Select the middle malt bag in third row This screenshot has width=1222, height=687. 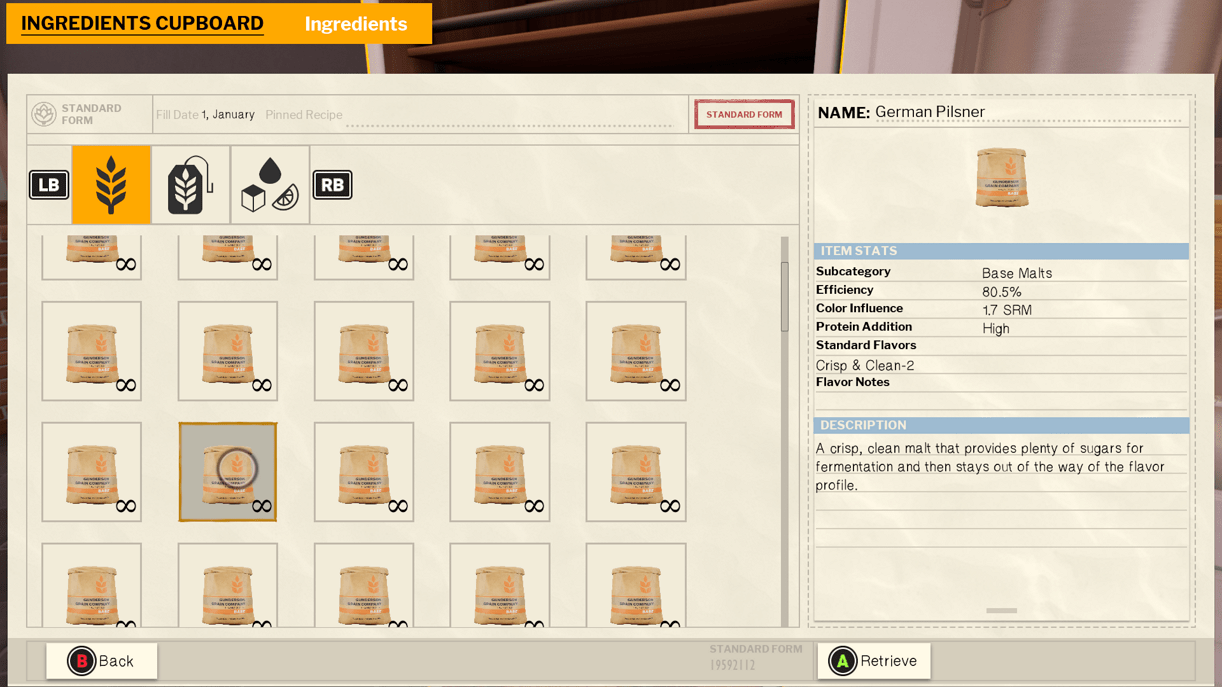(364, 472)
